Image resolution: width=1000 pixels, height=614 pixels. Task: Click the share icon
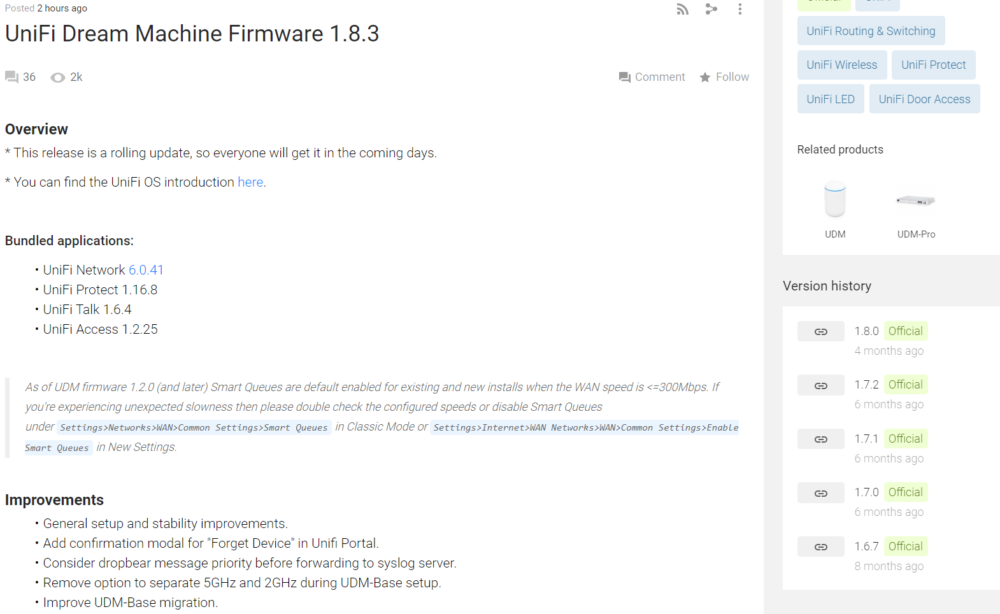[x=710, y=9]
